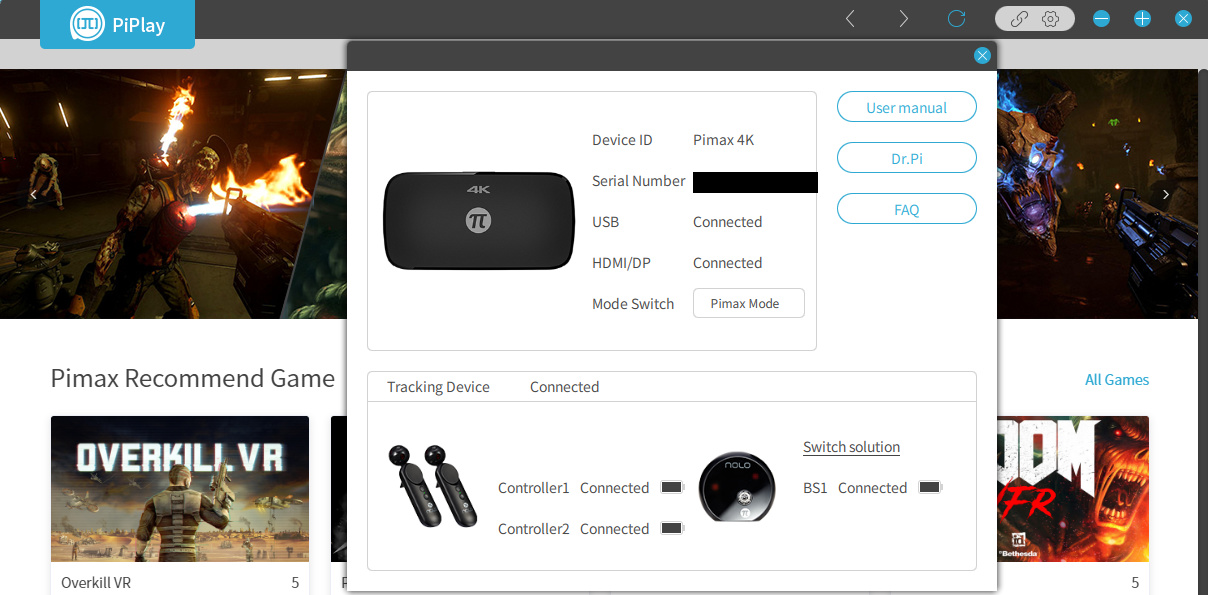The width and height of the screenshot is (1208, 595).
Task: Go back with the left chevron arrow
Action: pyautogui.click(x=850, y=19)
